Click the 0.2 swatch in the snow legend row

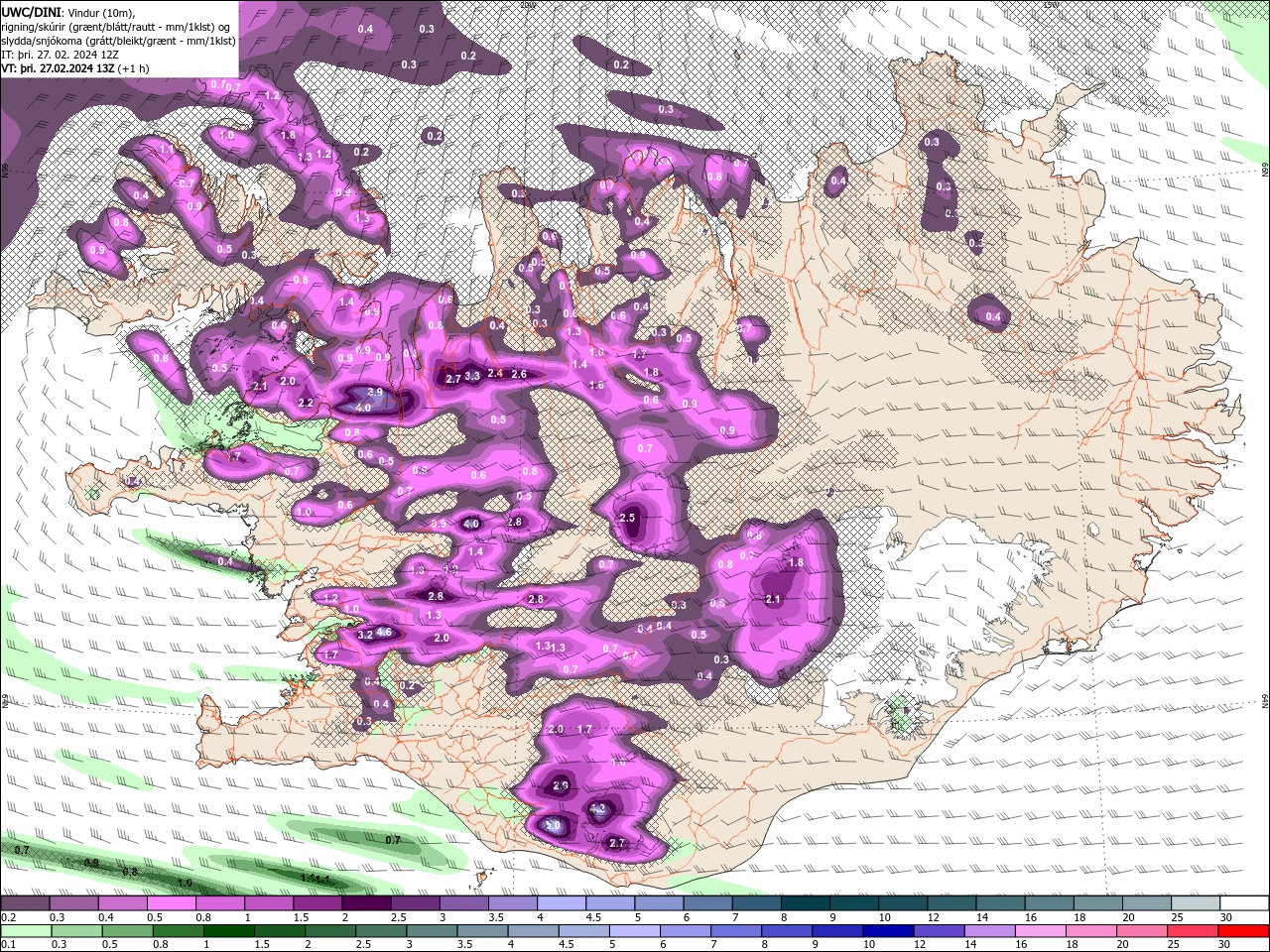(x=25, y=903)
